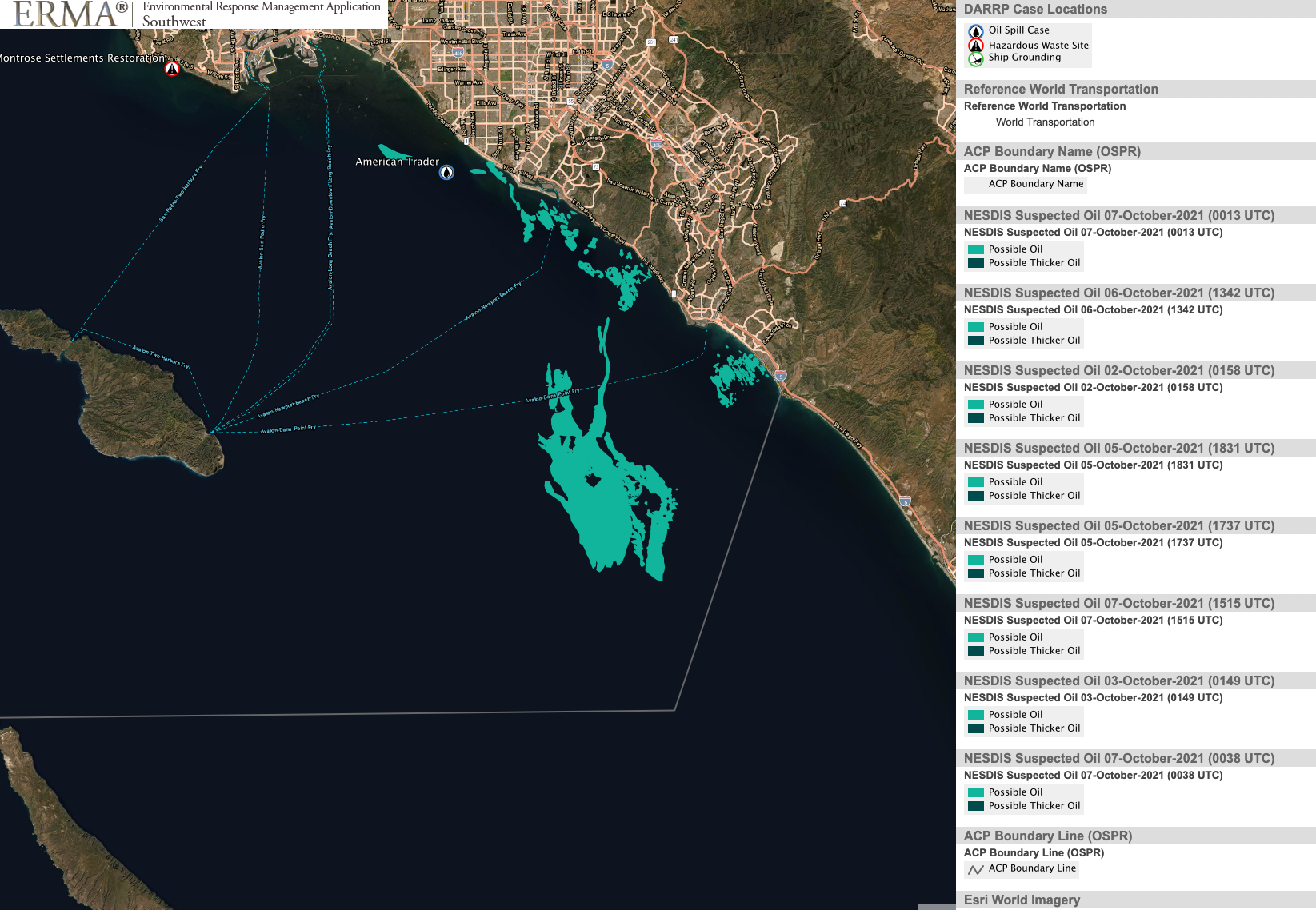Click the Trask Ave street label
Image resolution: width=1316 pixels, height=910 pixels.
(x=514, y=34)
